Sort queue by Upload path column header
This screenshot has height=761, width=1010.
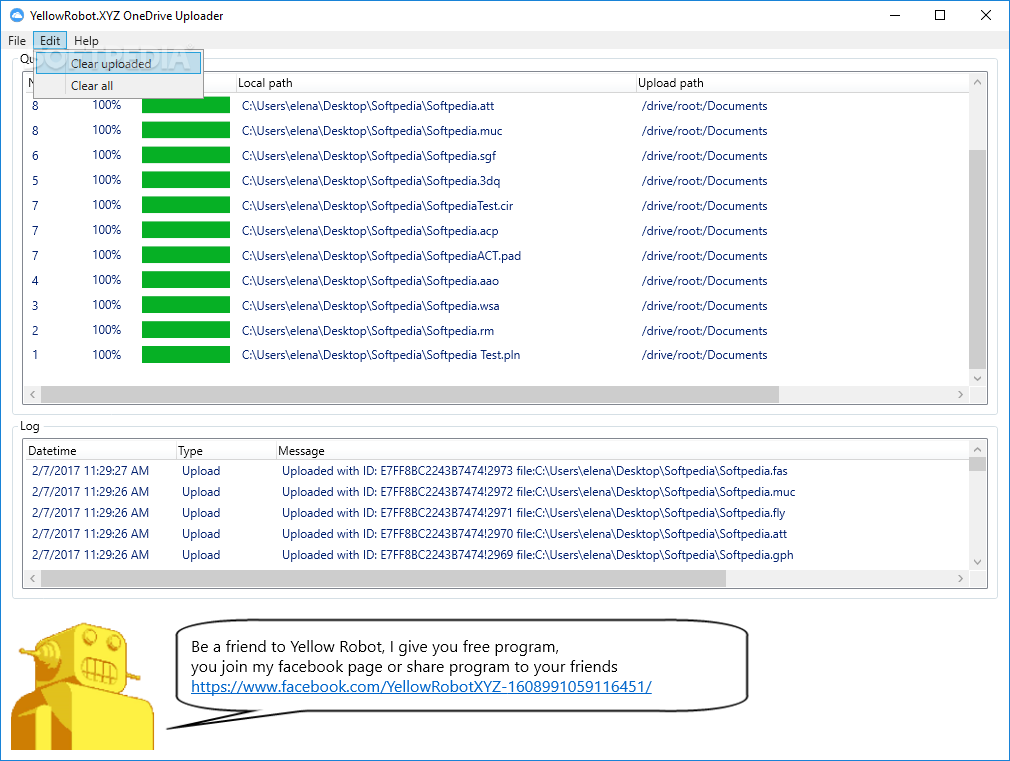pyautogui.click(x=801, y=82)
